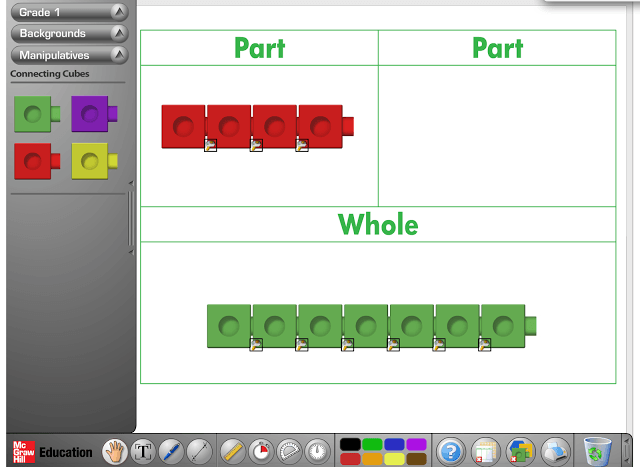Image resolution: width=640 pixels, height=467 pixels.
Task: Click the last red cube with connector nub
Action: pyautogui.click(x=326, y=126)
